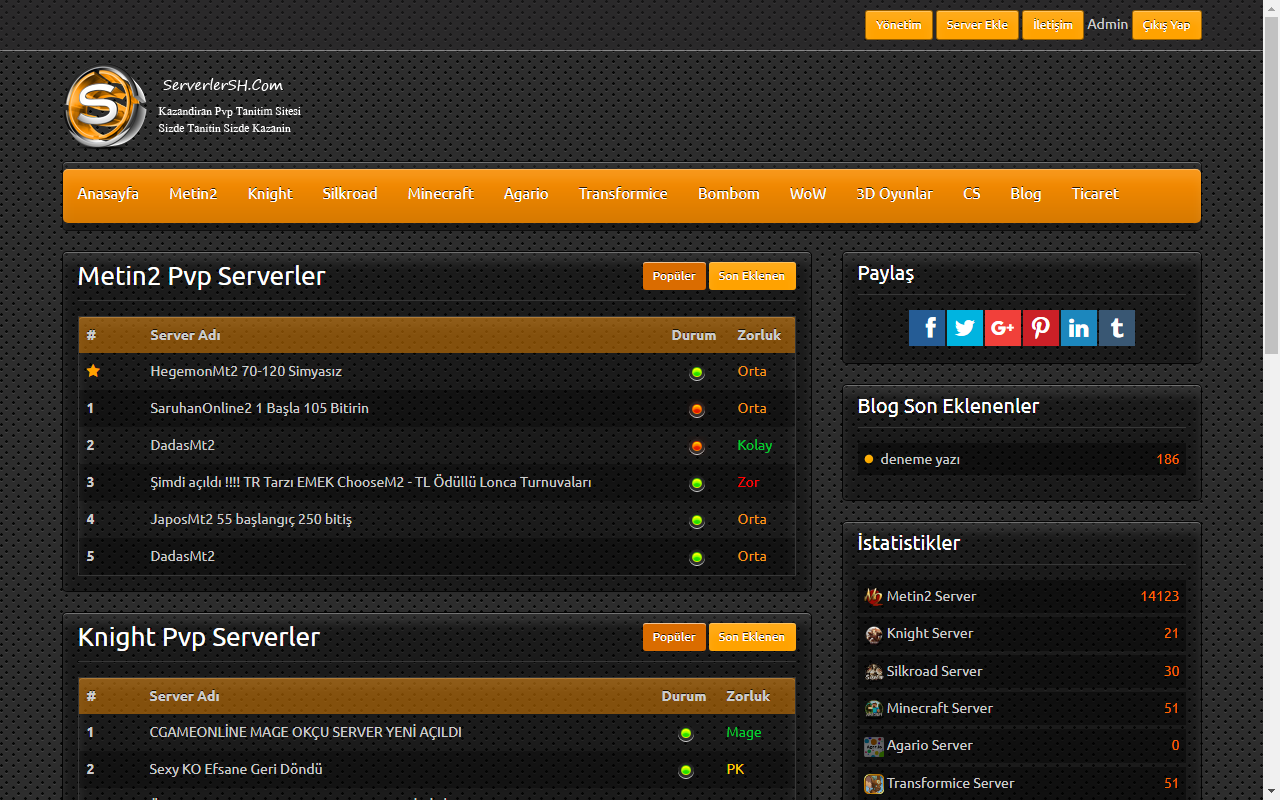
Task: Open the JaposMt2 55 başlangıç server link
Action: pos(251,519)
